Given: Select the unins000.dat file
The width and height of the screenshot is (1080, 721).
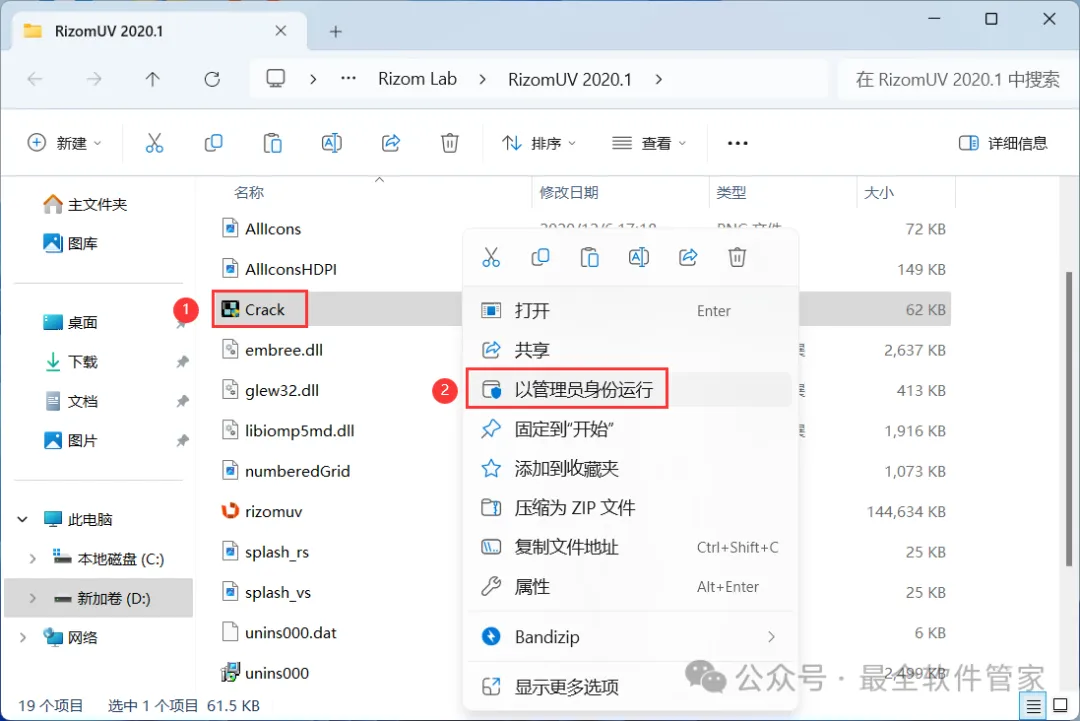Looking at the screenshot, I should (x=279, y=633).
